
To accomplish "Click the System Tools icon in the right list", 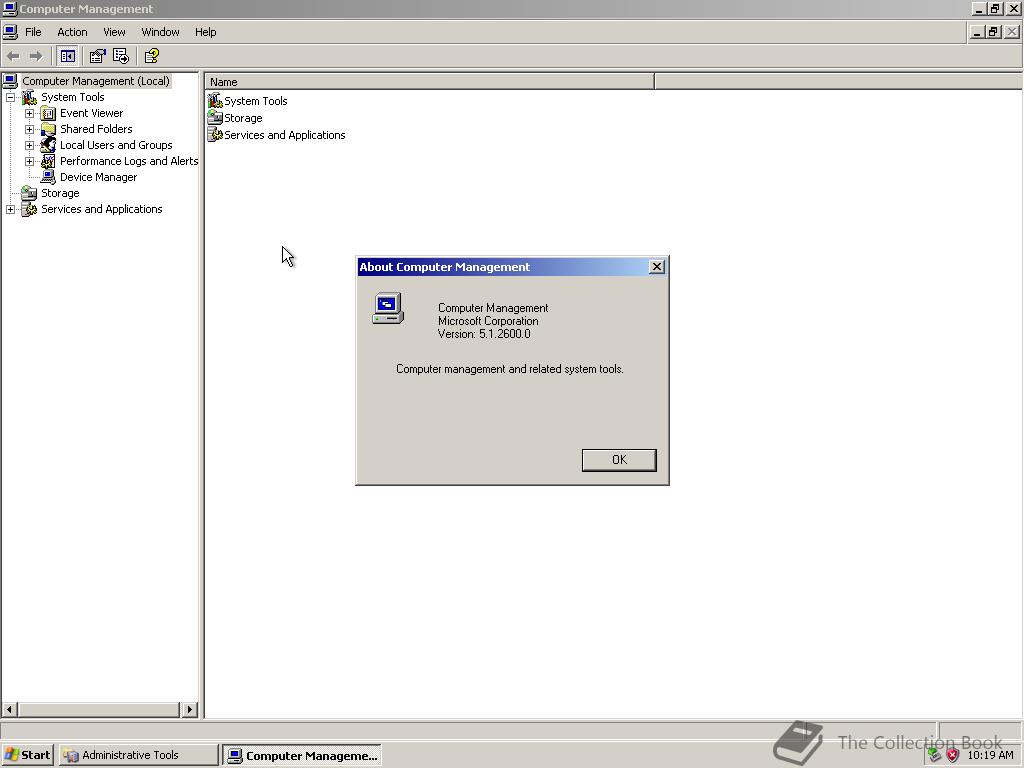I will click(x=215, y=101).
